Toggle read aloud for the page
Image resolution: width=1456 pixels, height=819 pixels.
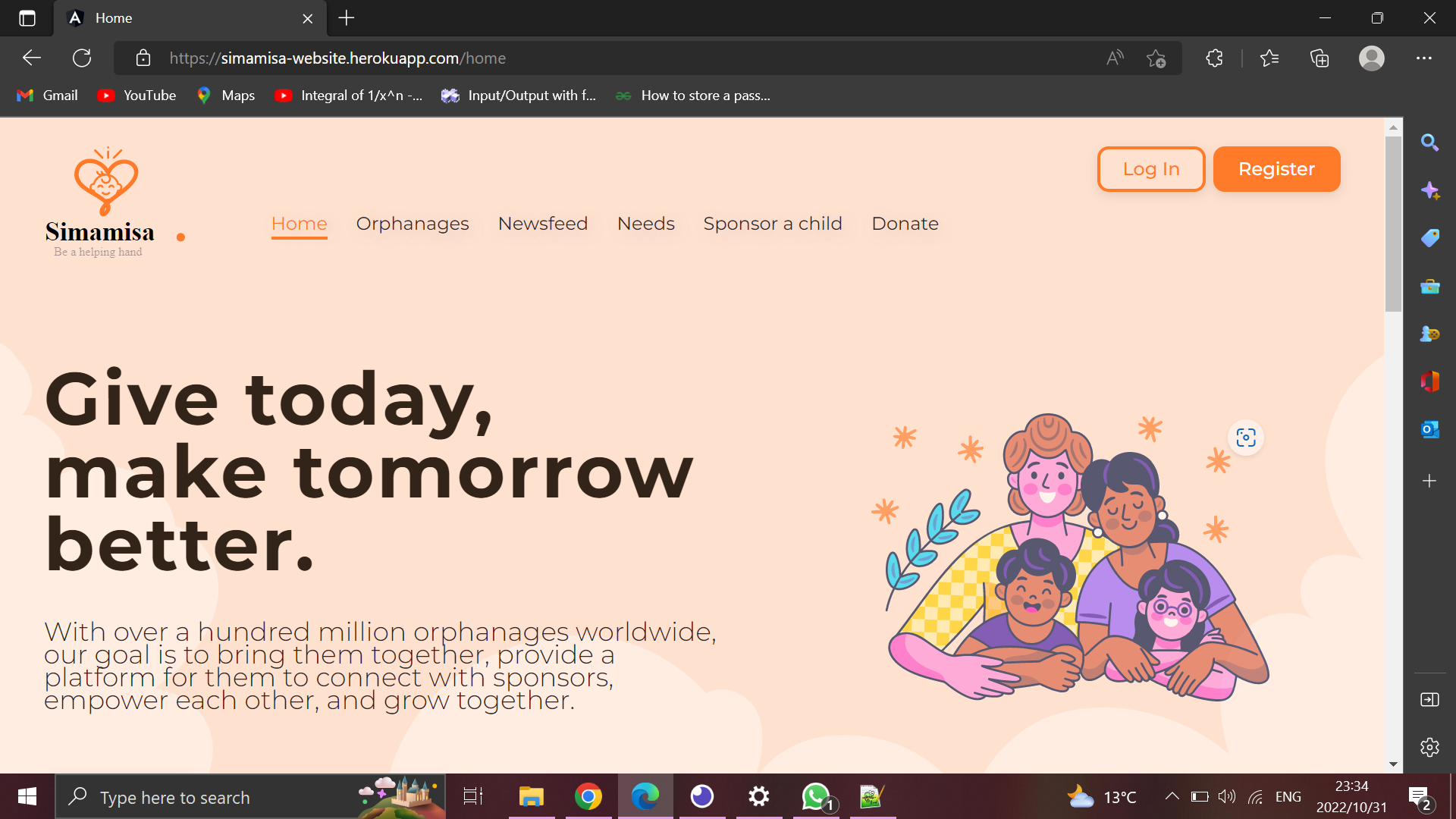point(1114,58)
